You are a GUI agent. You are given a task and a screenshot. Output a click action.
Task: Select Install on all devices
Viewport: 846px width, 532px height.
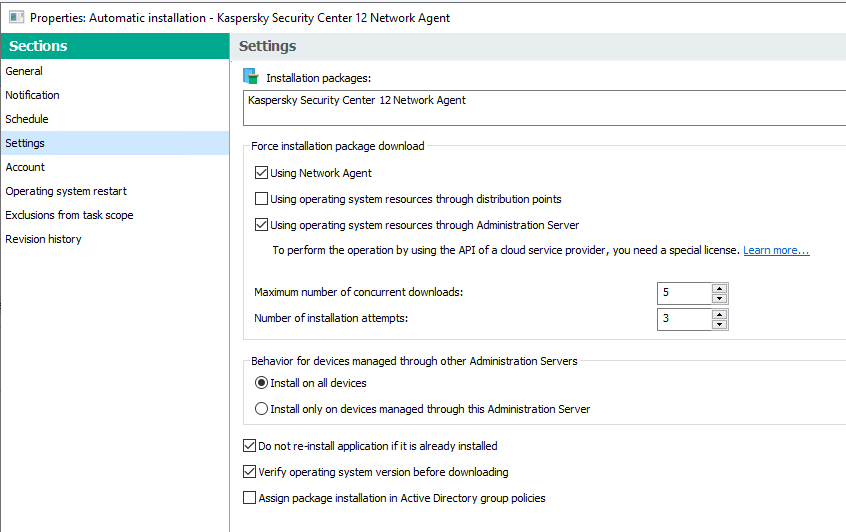tap(262, 383)
